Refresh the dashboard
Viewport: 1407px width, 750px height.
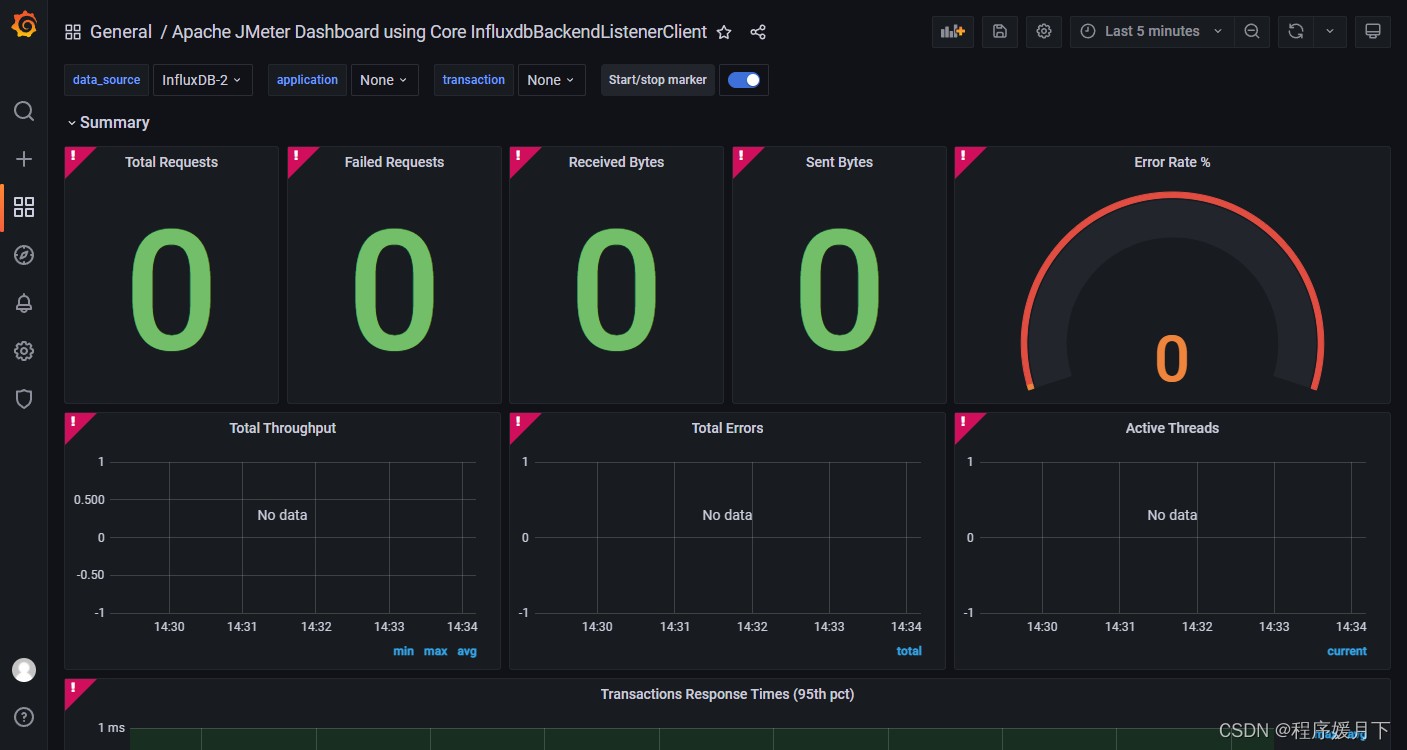coord(1296,32)
